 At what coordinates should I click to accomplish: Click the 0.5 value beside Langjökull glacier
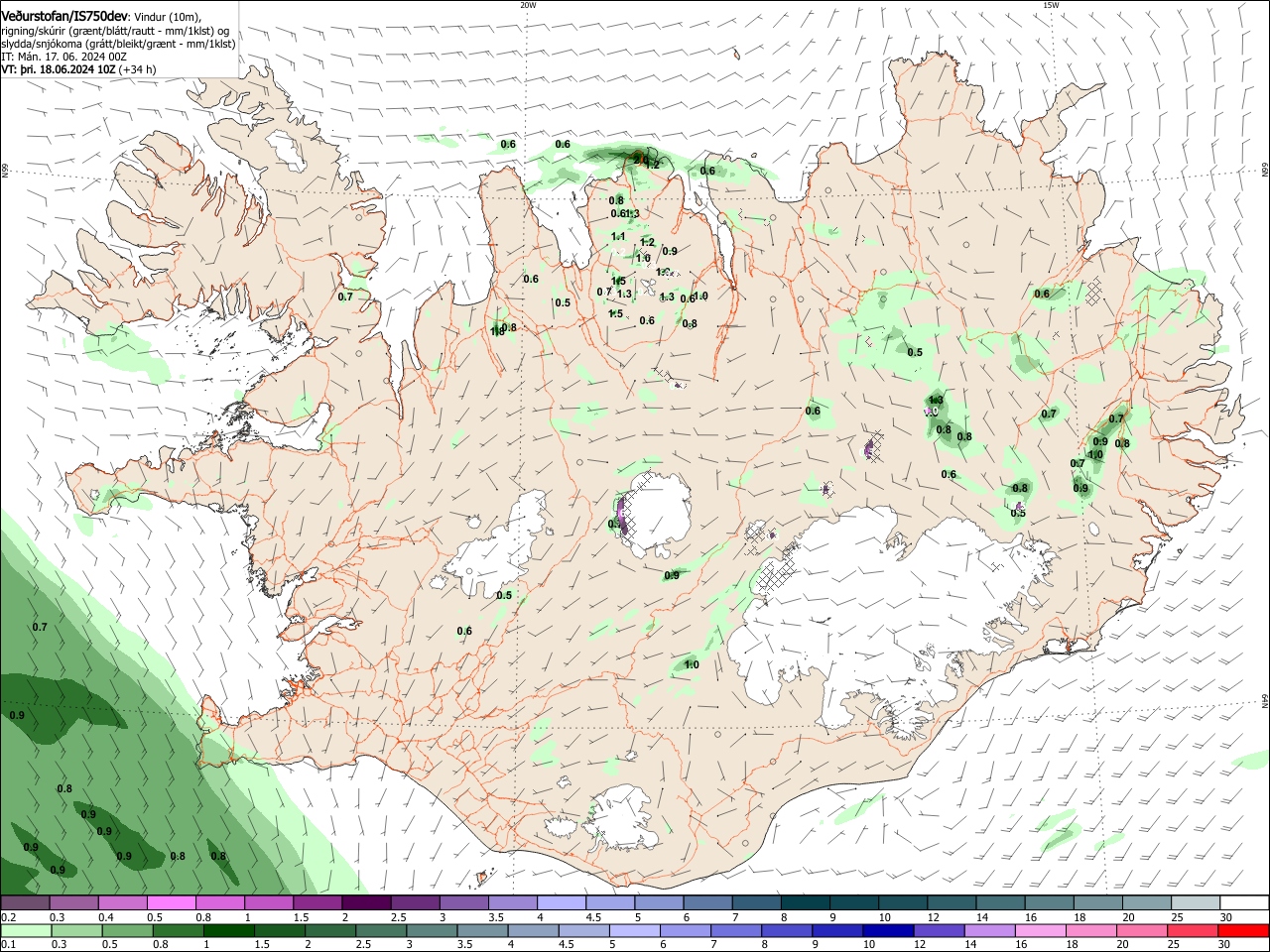pyautogui.click(x=504, y=595)
